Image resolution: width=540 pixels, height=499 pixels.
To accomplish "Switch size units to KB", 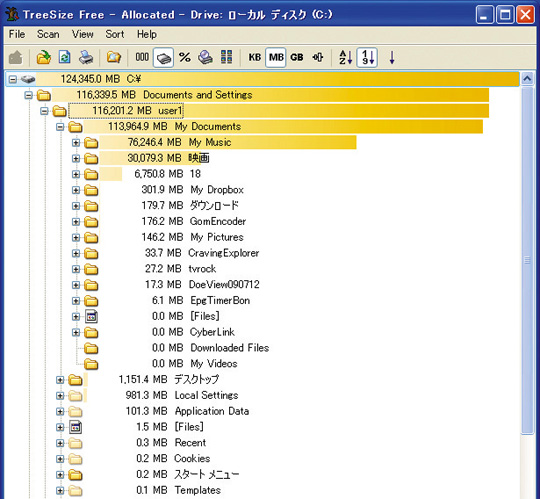I will point(255,57).
